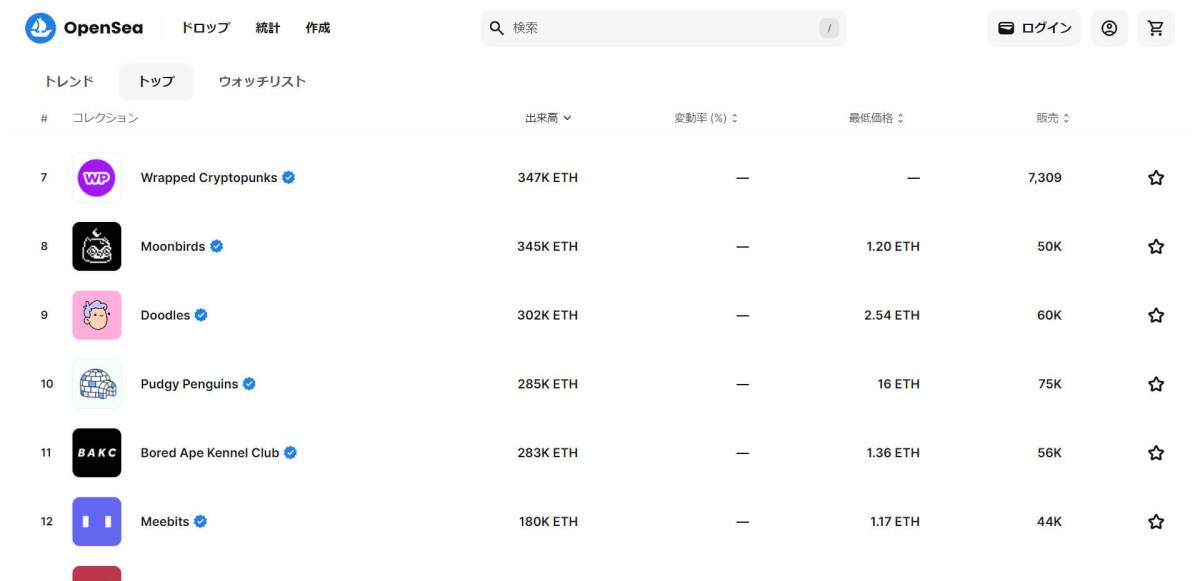The height and width of the screenshot is (581, 1200).
Task: Click the Wrapped Cryptopunks collection logo
Action: coord(97,178)
